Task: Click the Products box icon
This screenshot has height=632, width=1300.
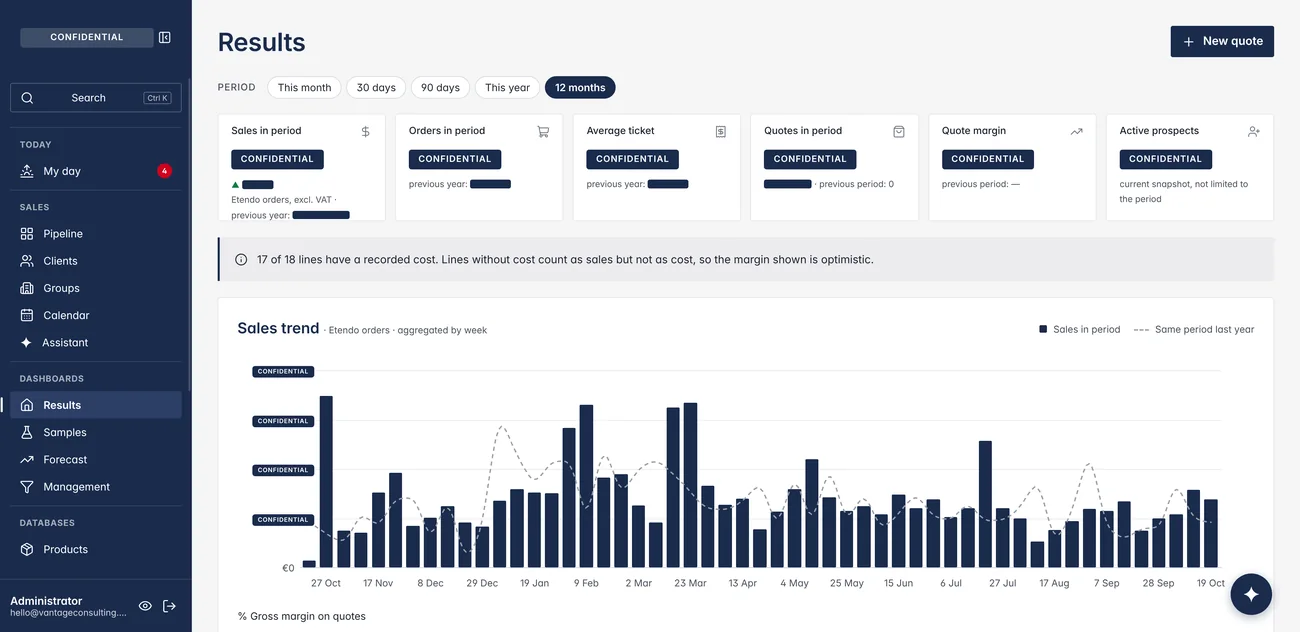Action: coord(27,550)
